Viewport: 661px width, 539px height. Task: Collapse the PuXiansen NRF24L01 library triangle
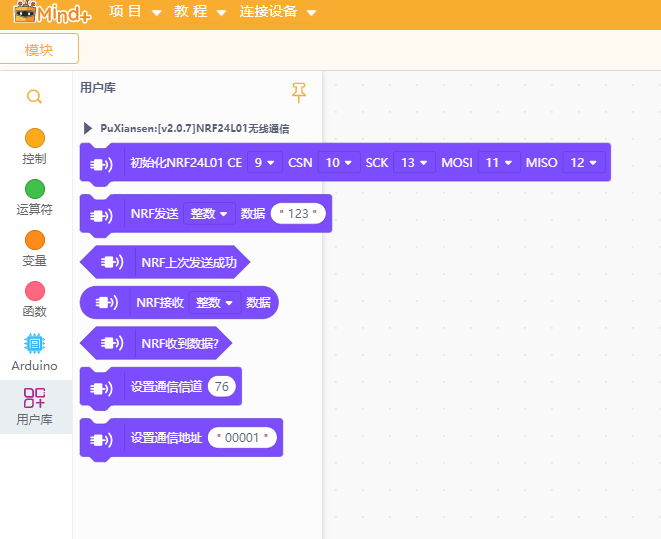tap(88, 128)
